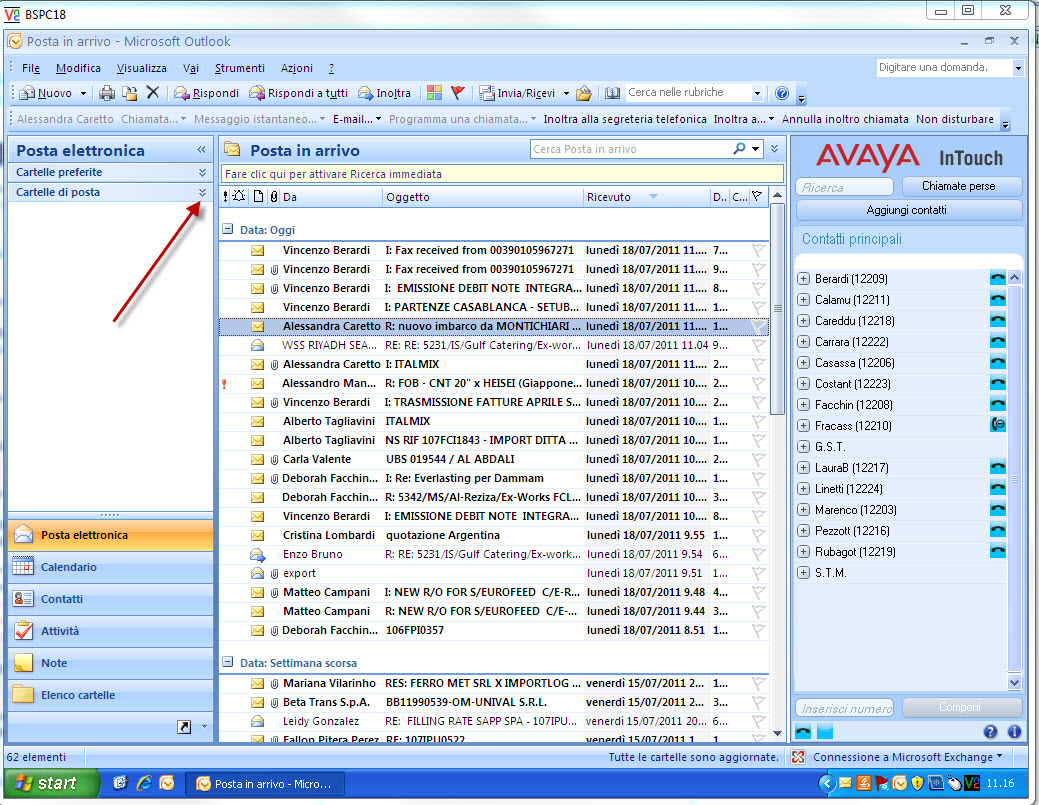Viewport: 1039px width, 805px height.
Task: Open the File menu
Action: [x=30, y=68]
